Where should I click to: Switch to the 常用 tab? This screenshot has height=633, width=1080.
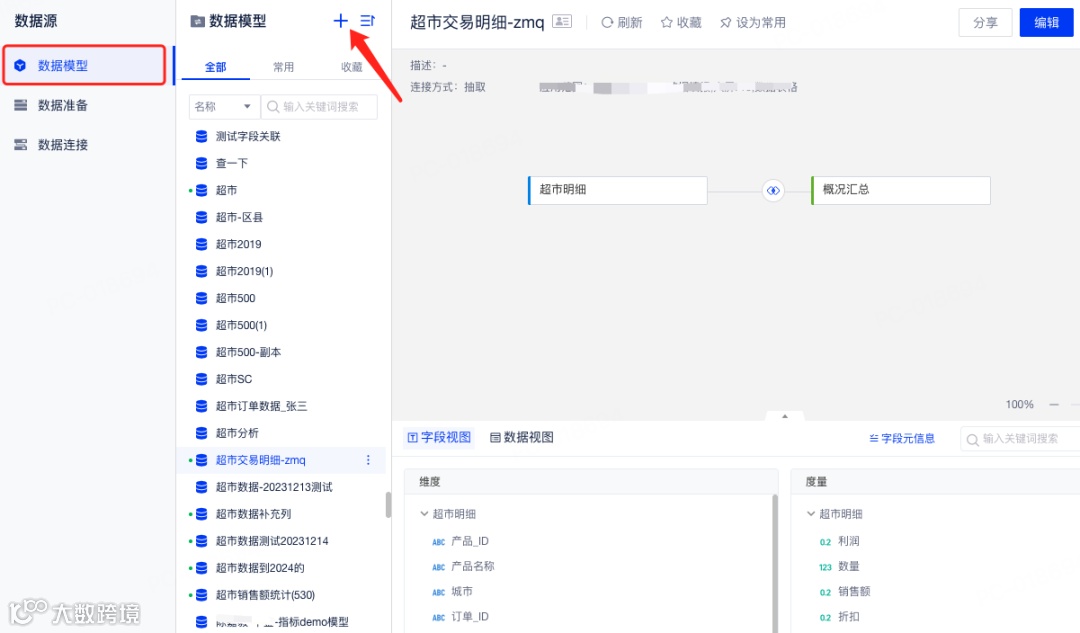(283, 67)
